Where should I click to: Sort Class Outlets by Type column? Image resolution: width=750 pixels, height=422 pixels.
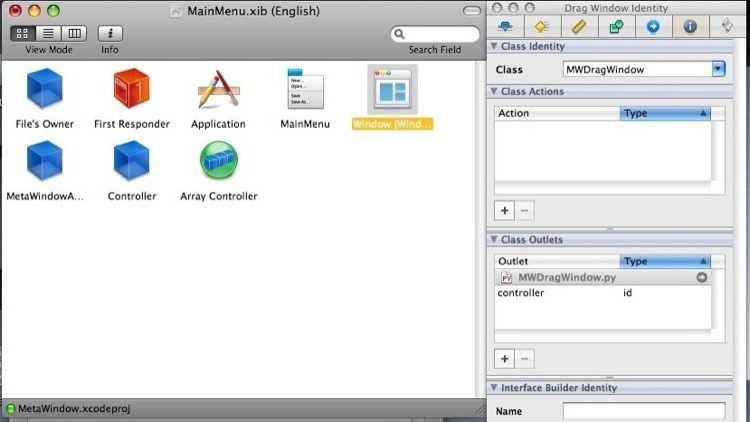click(665, 261)
